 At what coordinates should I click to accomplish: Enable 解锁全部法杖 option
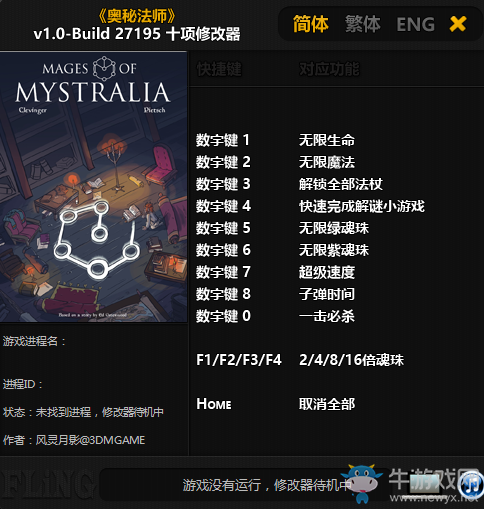pos(341,184)
